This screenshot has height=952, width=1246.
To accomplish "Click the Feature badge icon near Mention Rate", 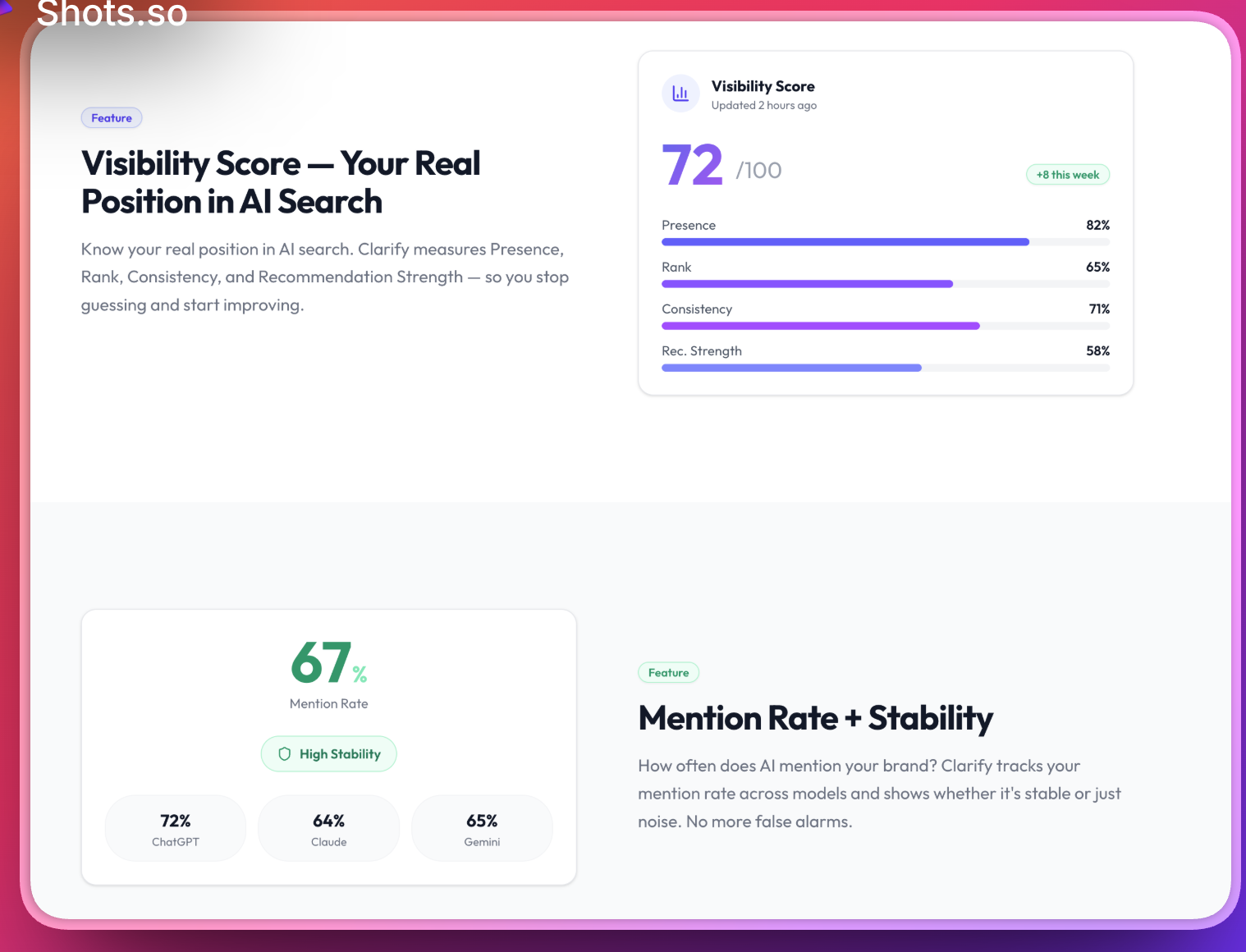I will (668, 672).
